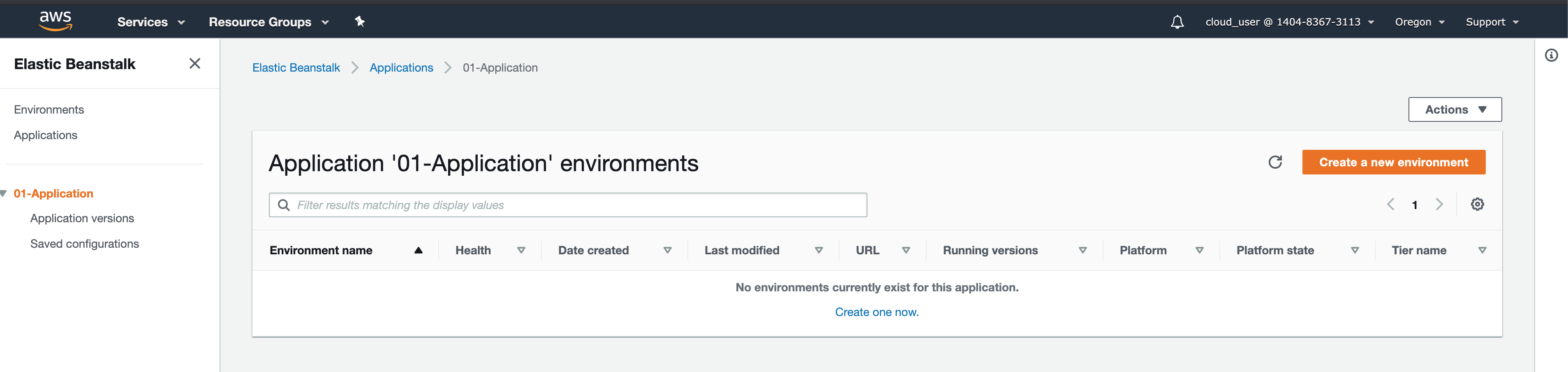The height and width of the screenshot is (372, 1568).
Task: Close the Elastic Beanstalk sidebar
Action: [195, 63]
